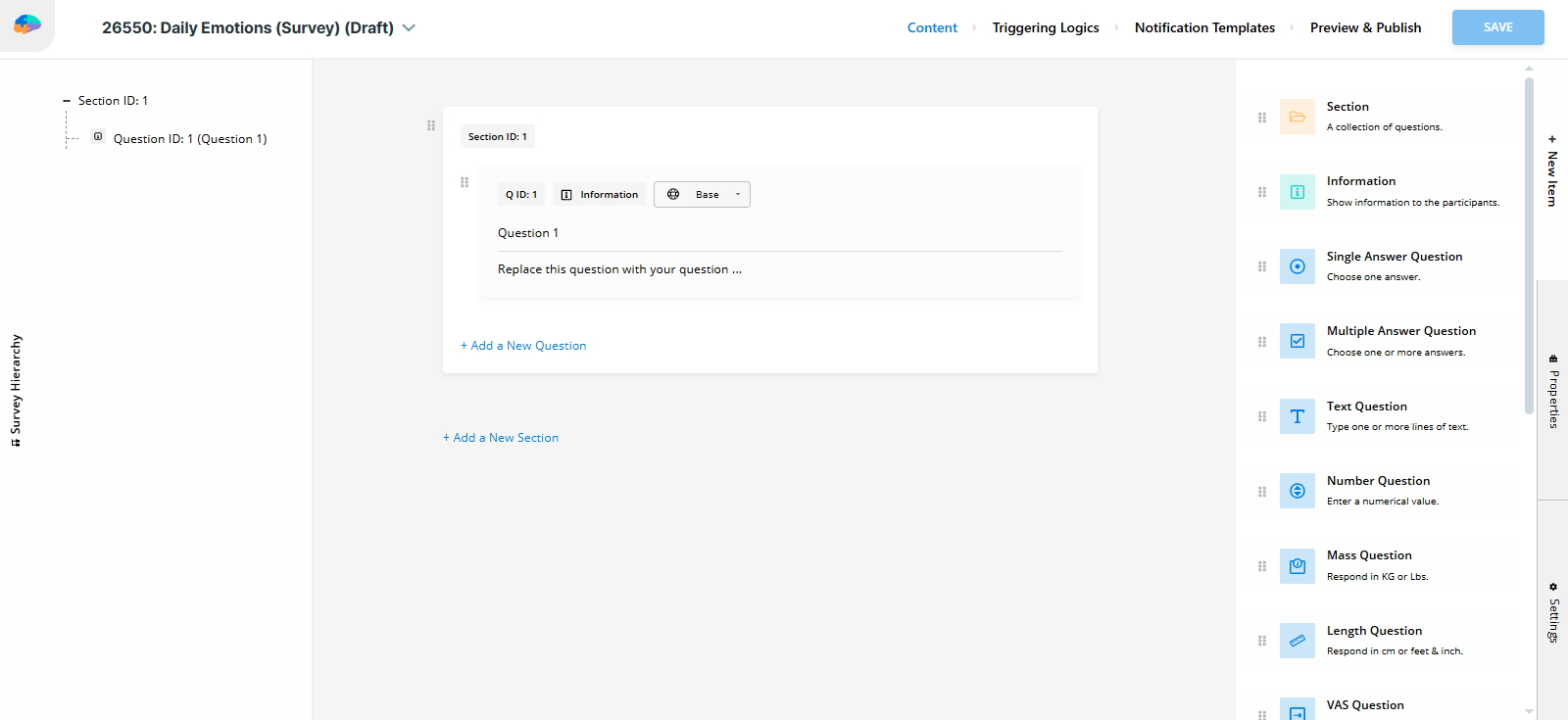Go to Triggering Logics step

(1045, 27)
